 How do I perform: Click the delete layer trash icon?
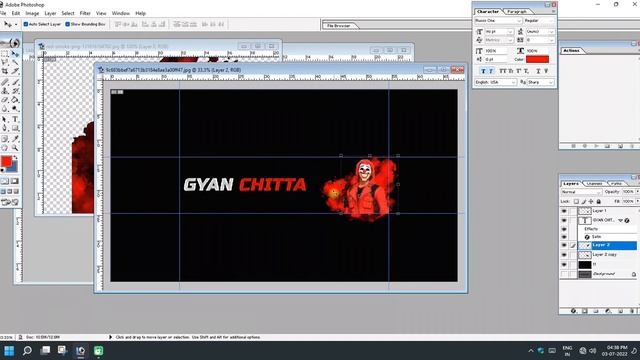pyautogui.click(x=632, y=311)
